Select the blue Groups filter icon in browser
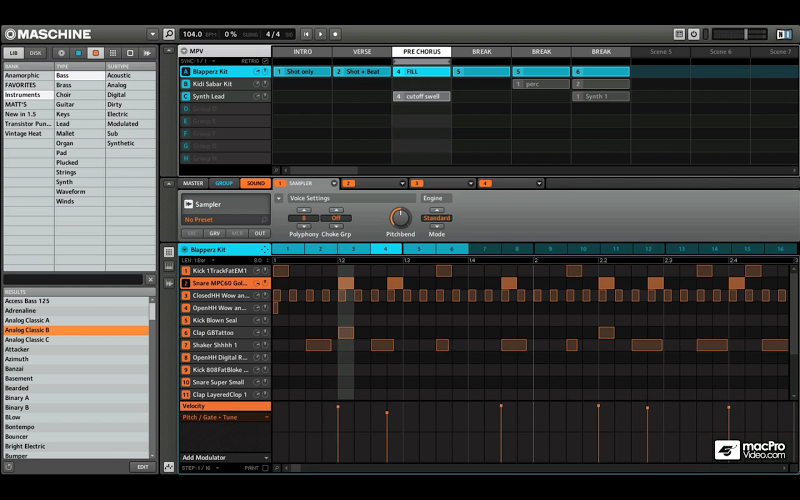This screenshot has width=800, height=500. [x=78, y=53]
